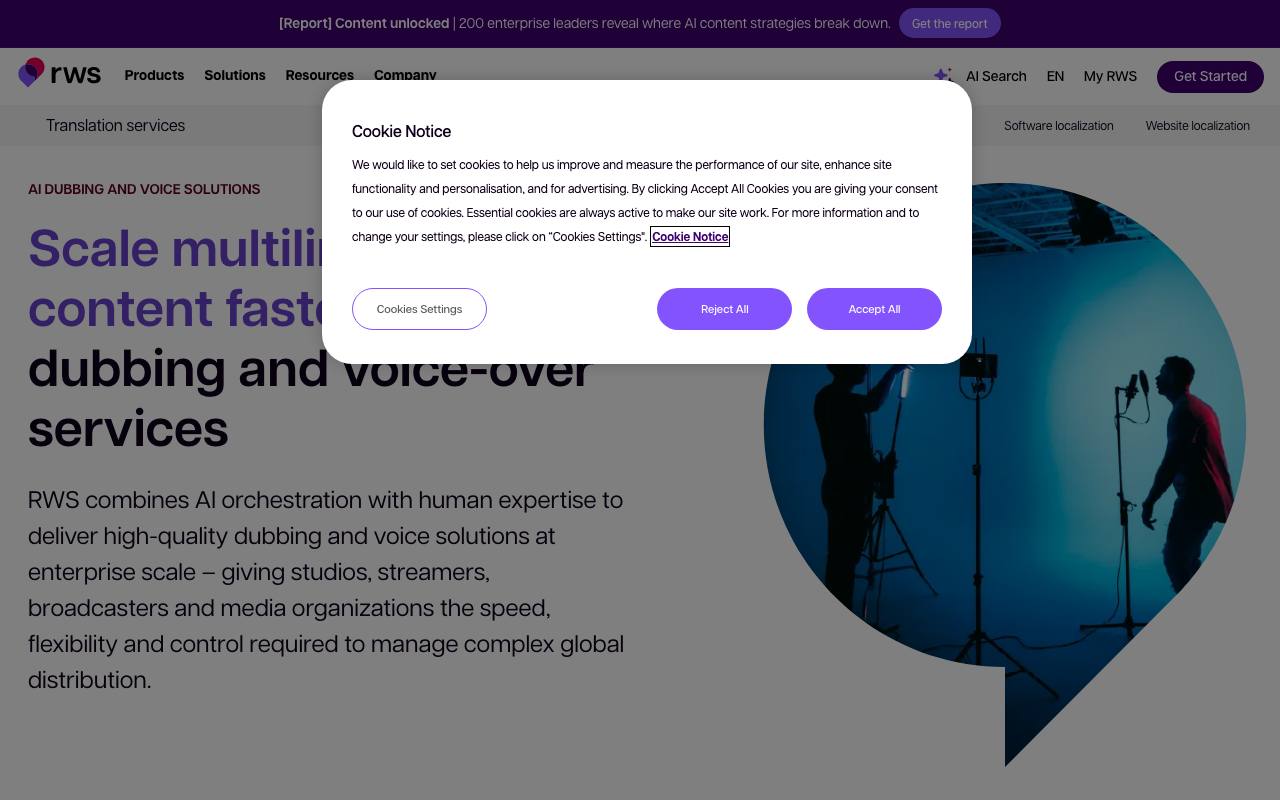Click the 'Cookie Notice' dialog heading
This screenshot has height=800, width=1280.
[x=401, y=132]
